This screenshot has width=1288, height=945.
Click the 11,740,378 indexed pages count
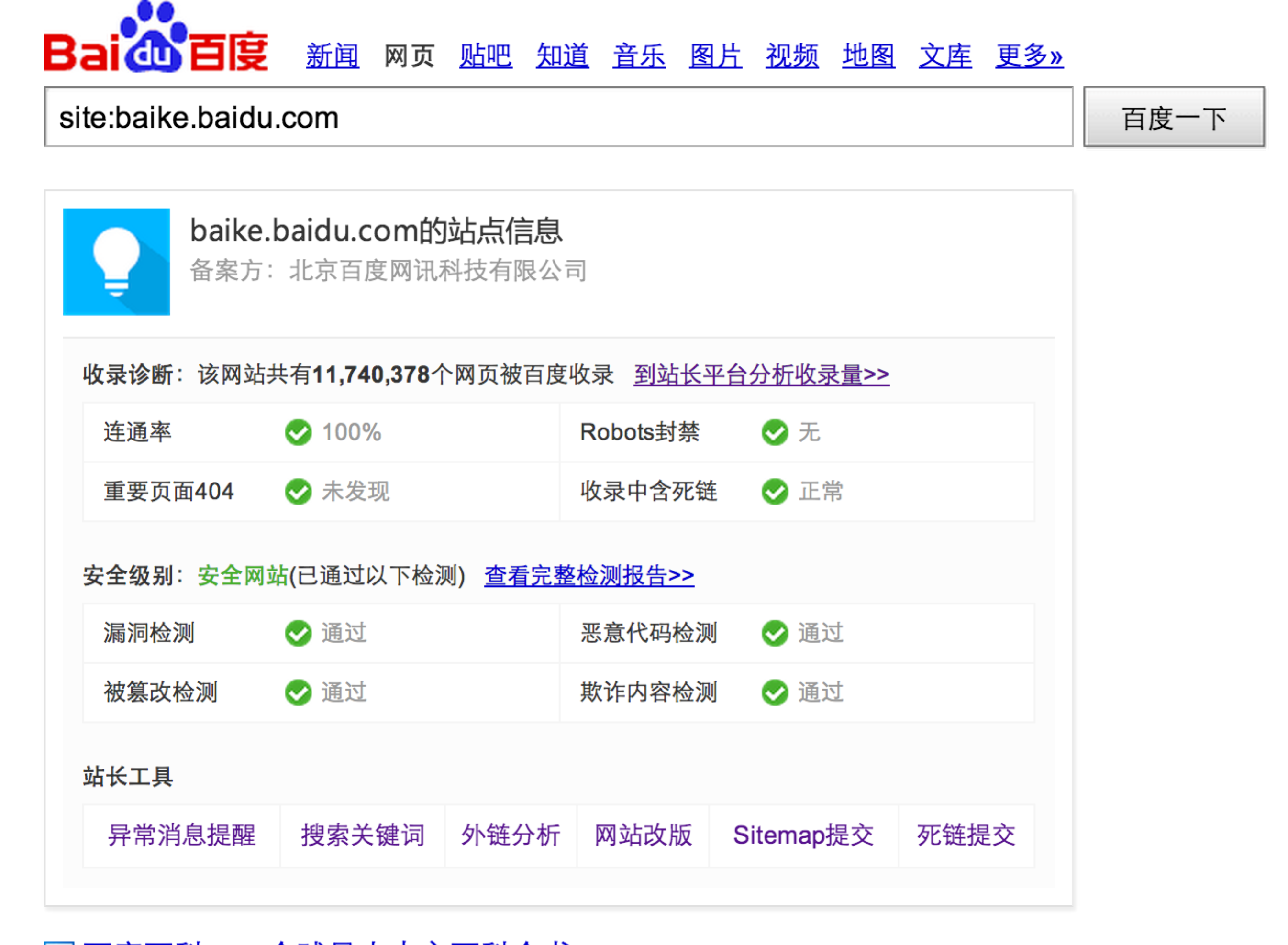pos(371,374)
